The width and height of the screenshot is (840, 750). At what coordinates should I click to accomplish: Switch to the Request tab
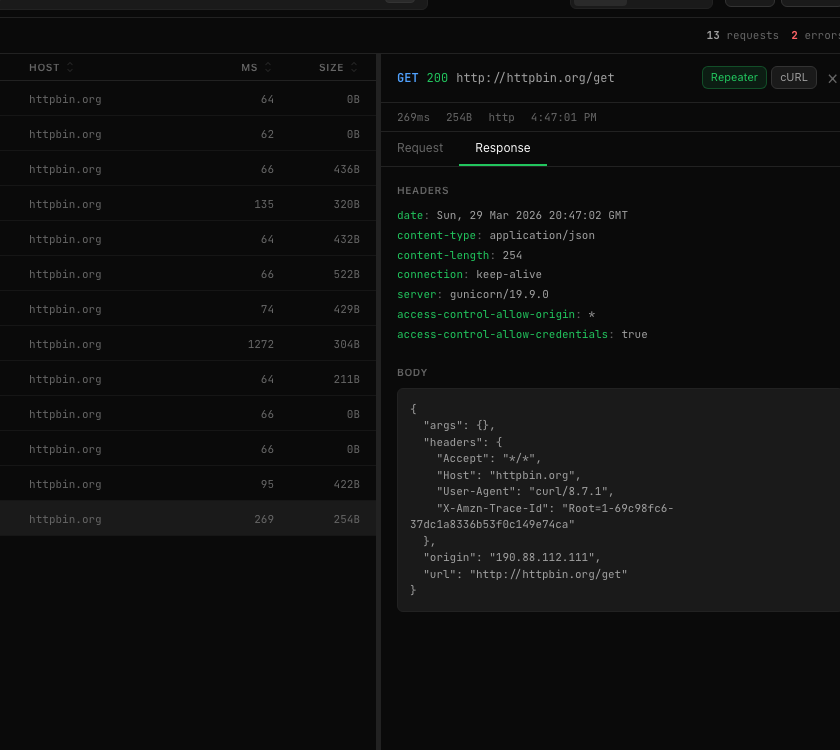tap(420, 148)
